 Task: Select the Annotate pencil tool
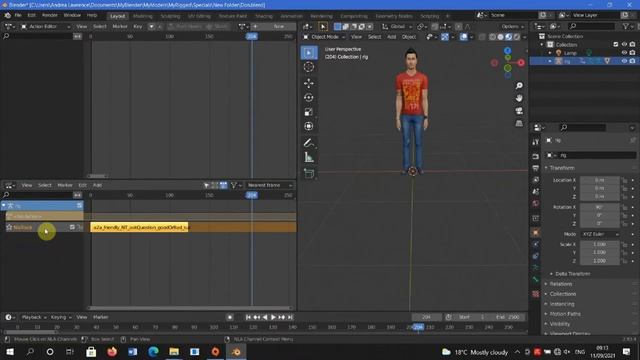[x=309, y=143]
